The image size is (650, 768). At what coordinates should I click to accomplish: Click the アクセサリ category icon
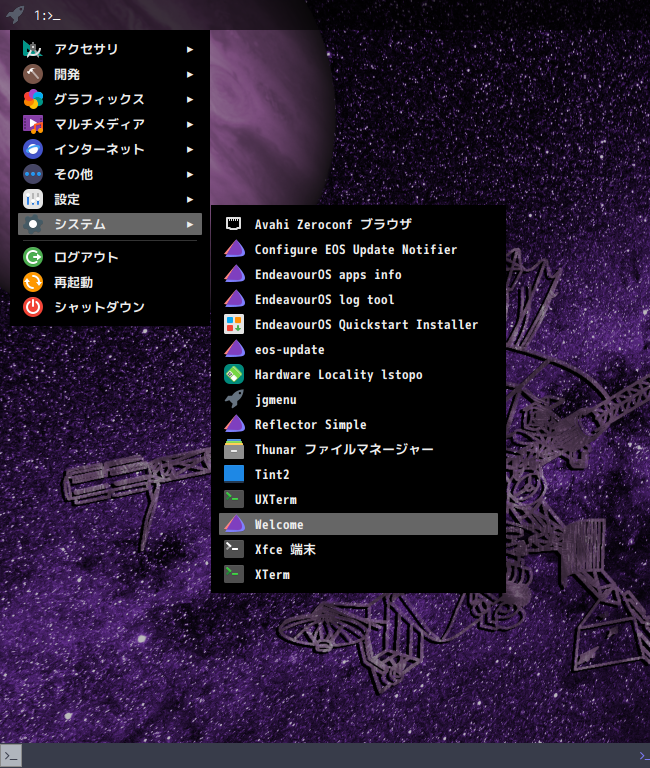pos(33,49)
